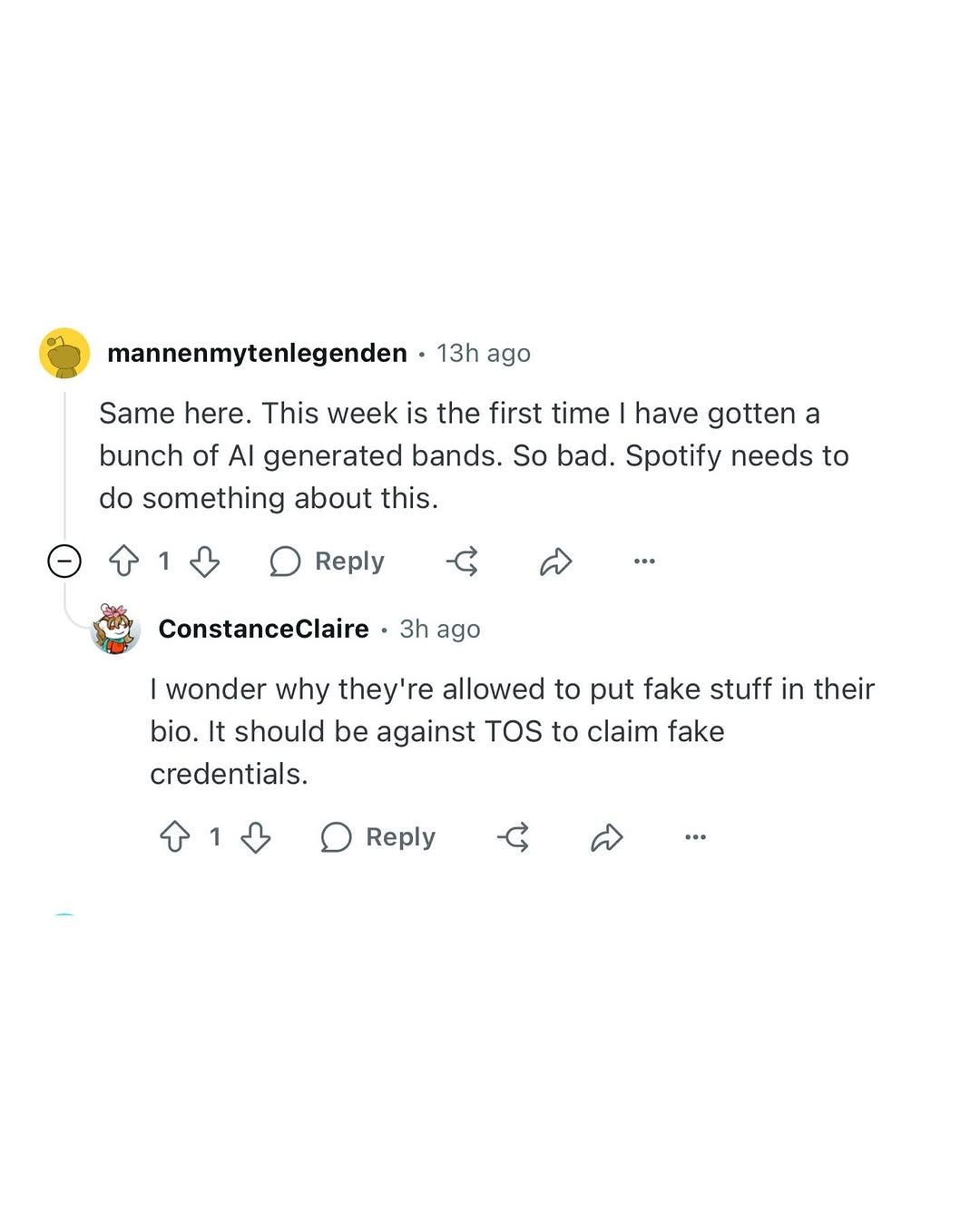Screen dimensions: 980x1221
Task: Upvote mannenmytenlegenden's comment
Action: point(124,562)
